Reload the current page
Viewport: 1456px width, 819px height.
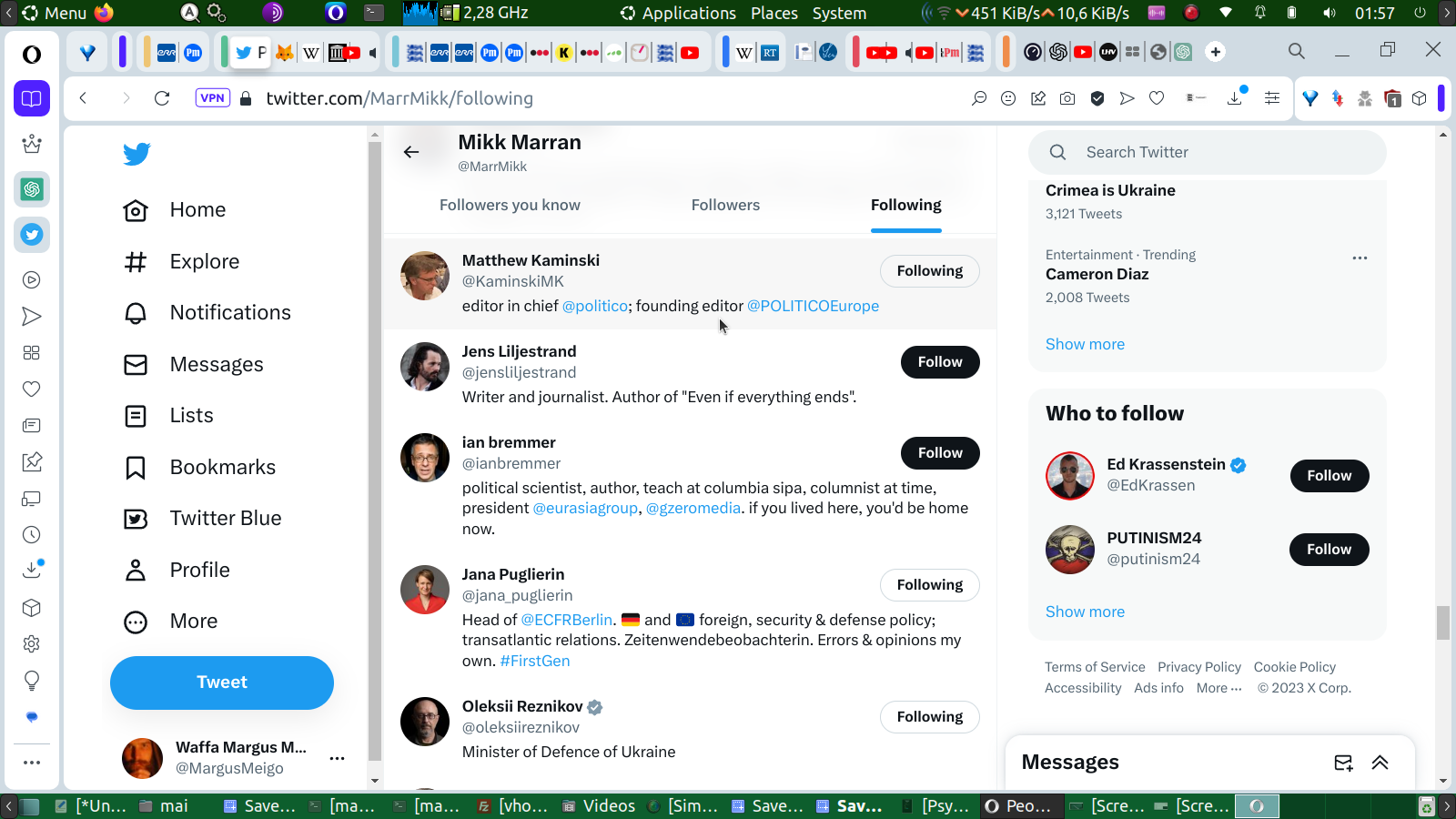click(x=162, y=98)
